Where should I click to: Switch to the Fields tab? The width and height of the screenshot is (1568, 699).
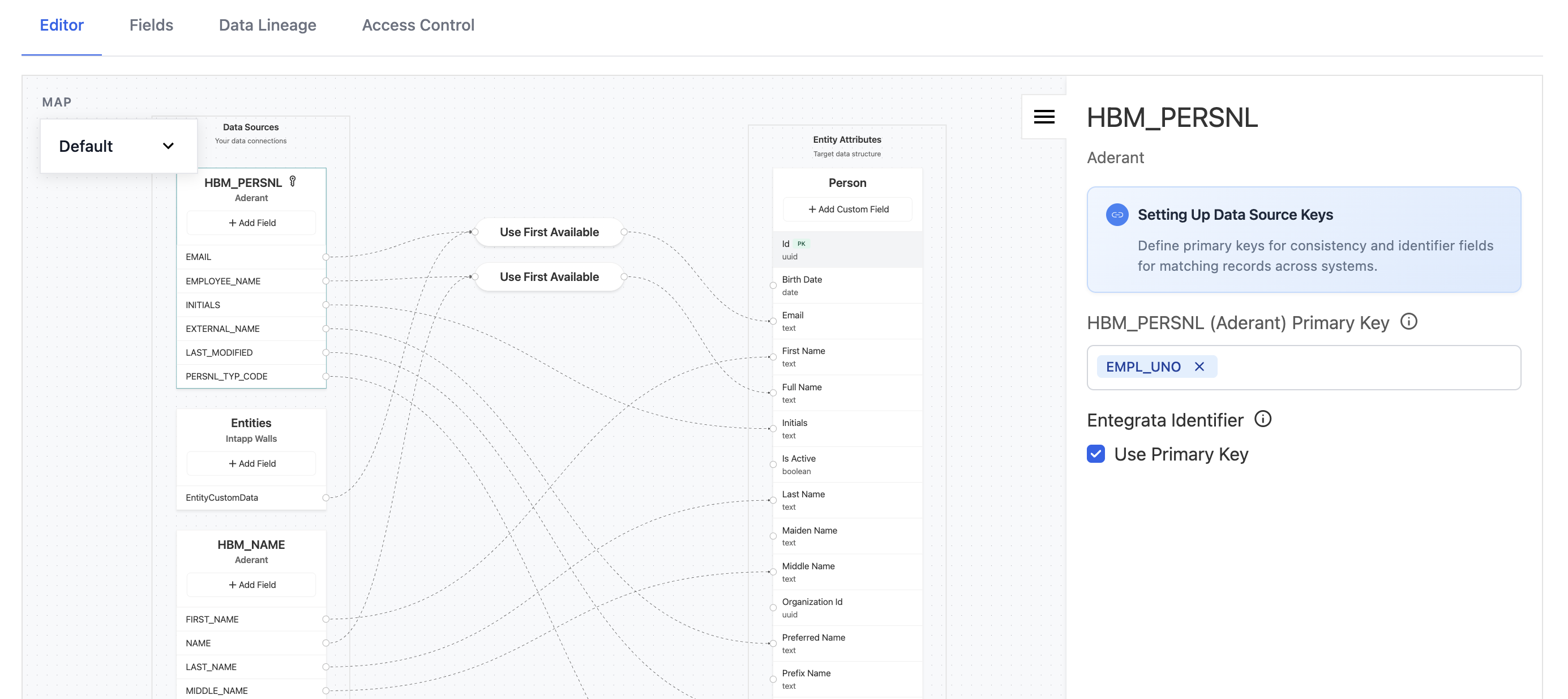coord(151,25)
